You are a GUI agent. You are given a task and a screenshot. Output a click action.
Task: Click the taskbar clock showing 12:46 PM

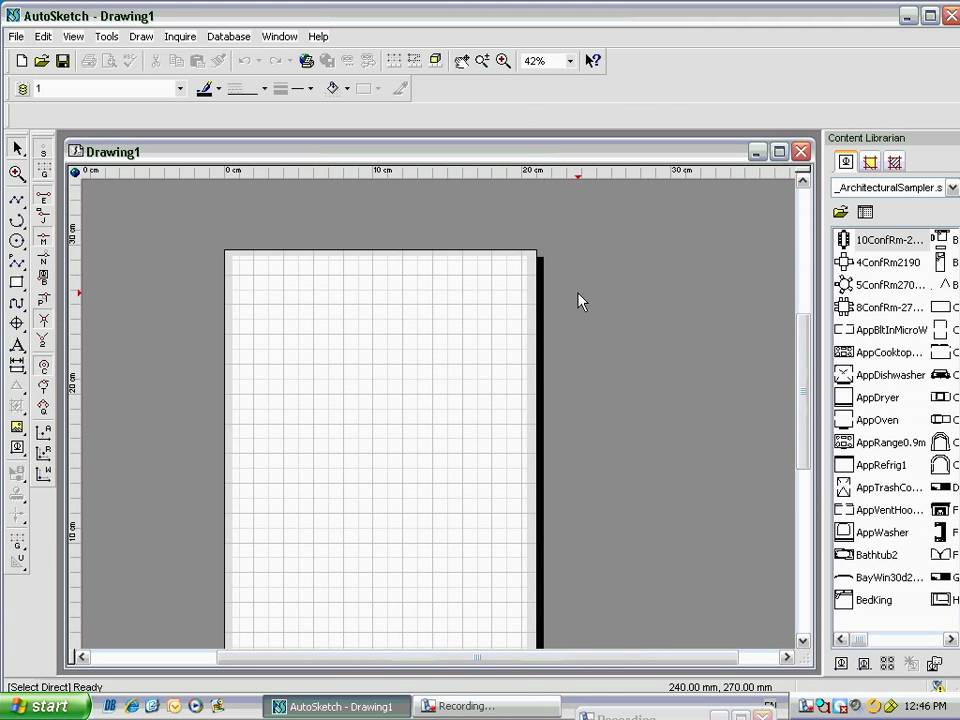[925, 707]
